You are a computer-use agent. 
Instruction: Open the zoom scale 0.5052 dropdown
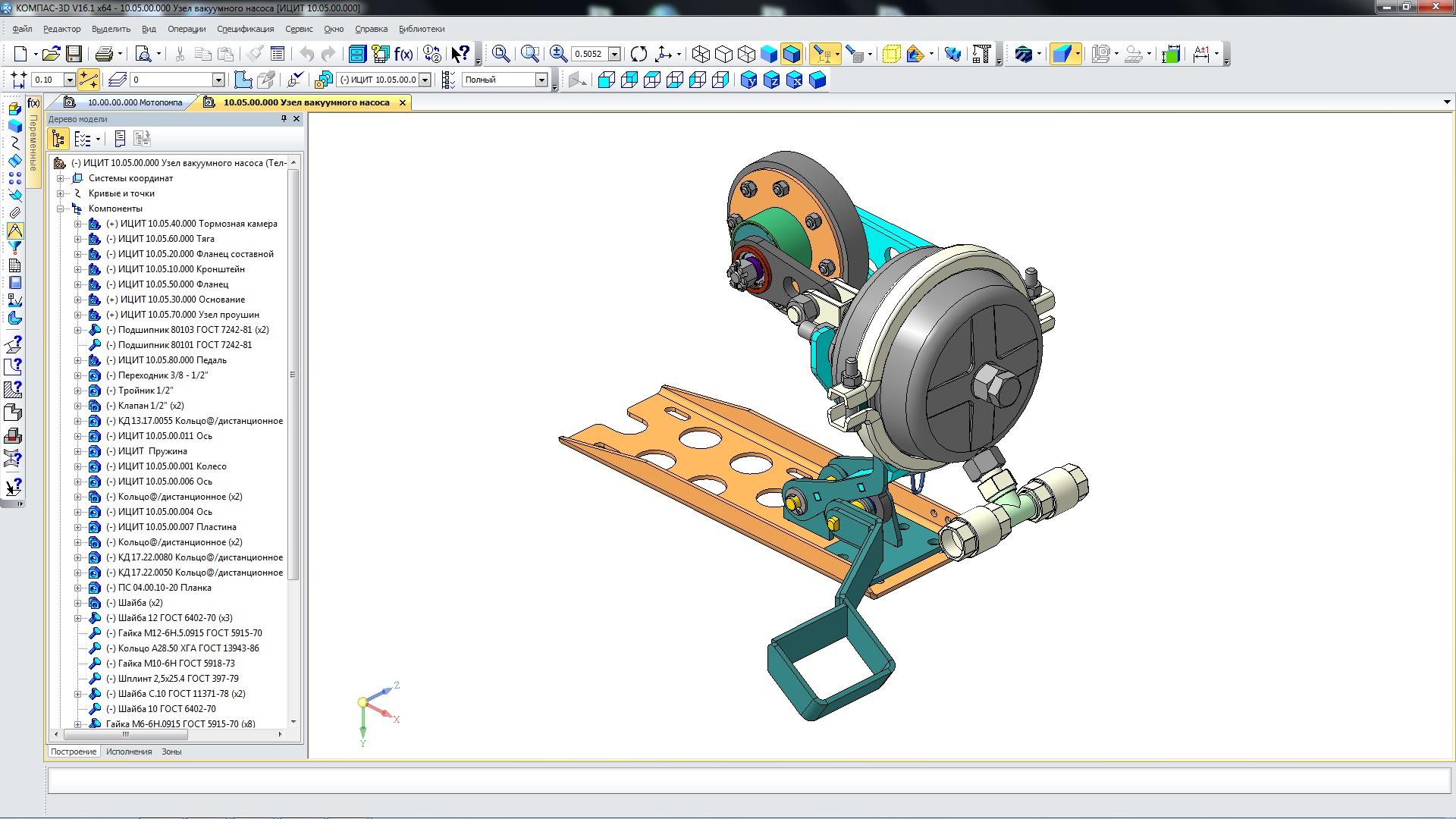[615, 54]
